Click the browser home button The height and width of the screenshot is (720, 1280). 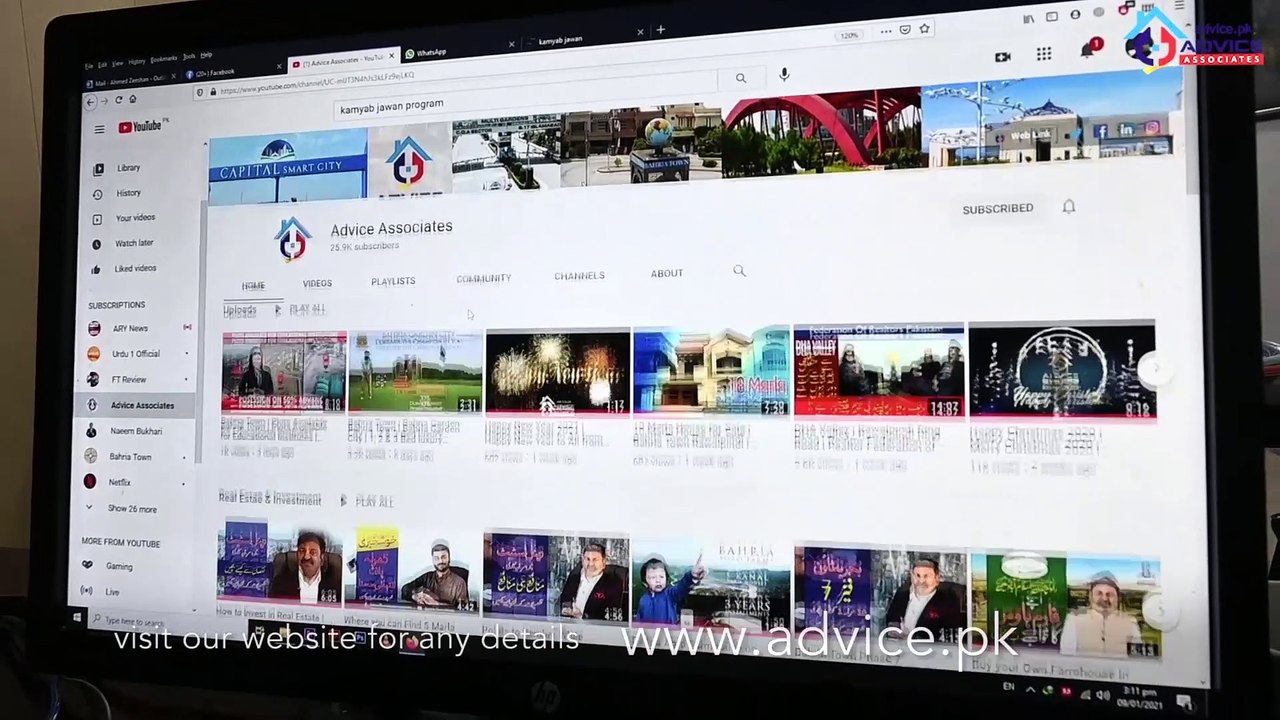point(132,99)
